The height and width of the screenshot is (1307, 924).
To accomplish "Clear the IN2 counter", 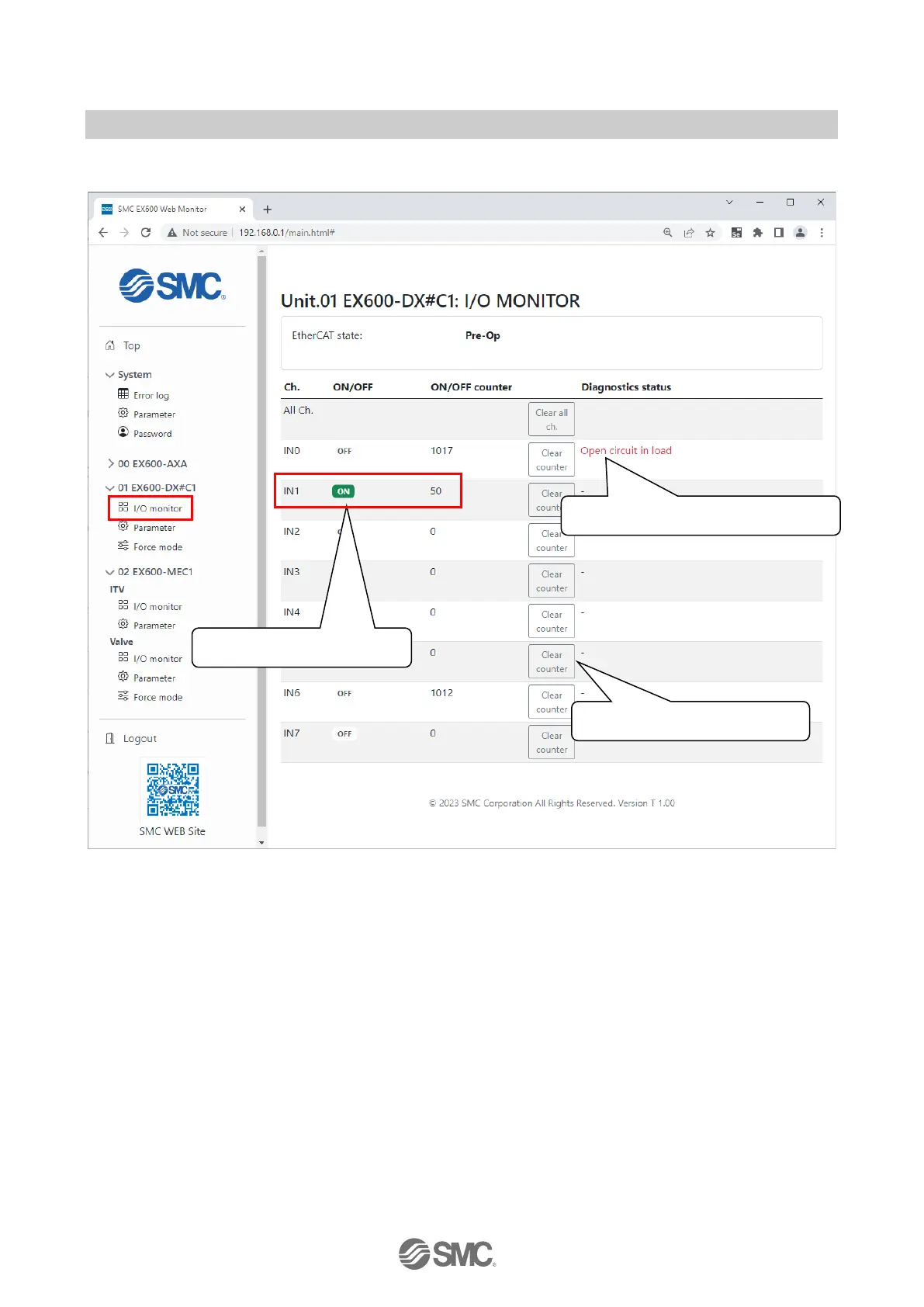I will 552,541.
